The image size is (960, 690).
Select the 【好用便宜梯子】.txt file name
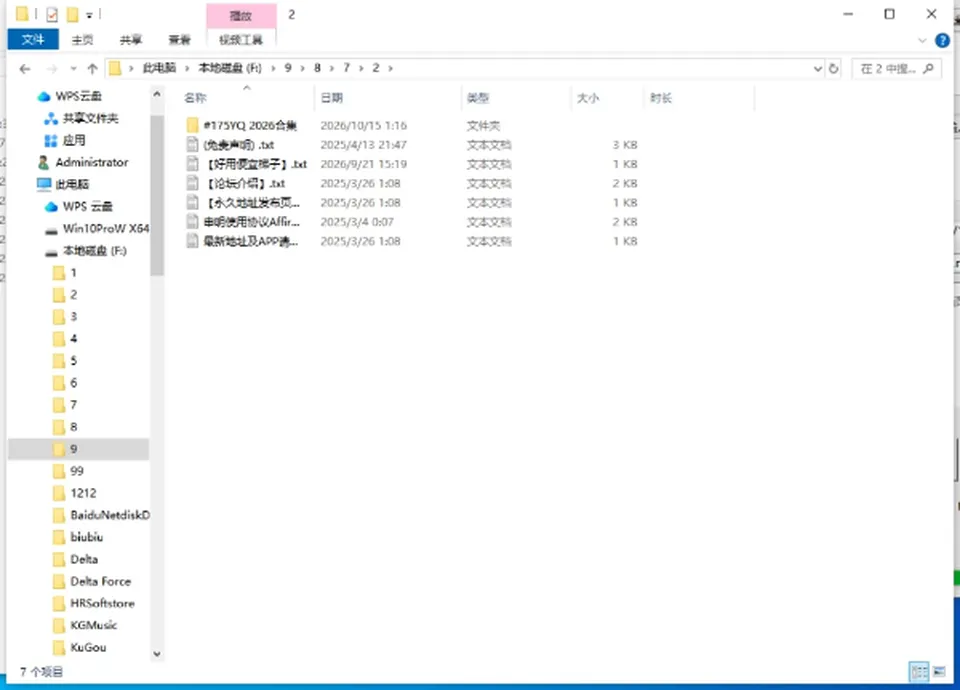[255, 164]
